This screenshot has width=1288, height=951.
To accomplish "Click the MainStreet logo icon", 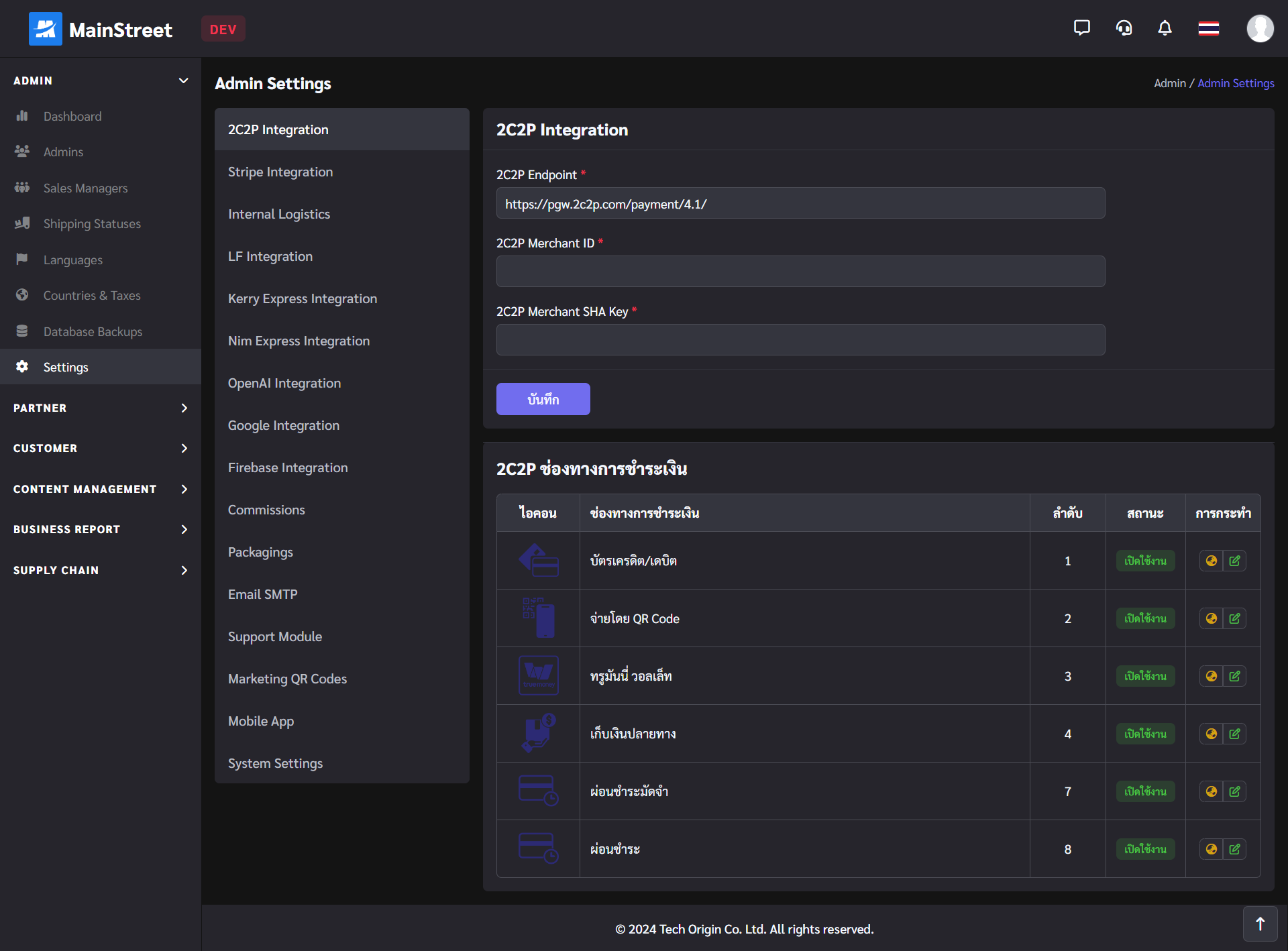I will click(x=45, y=29).
